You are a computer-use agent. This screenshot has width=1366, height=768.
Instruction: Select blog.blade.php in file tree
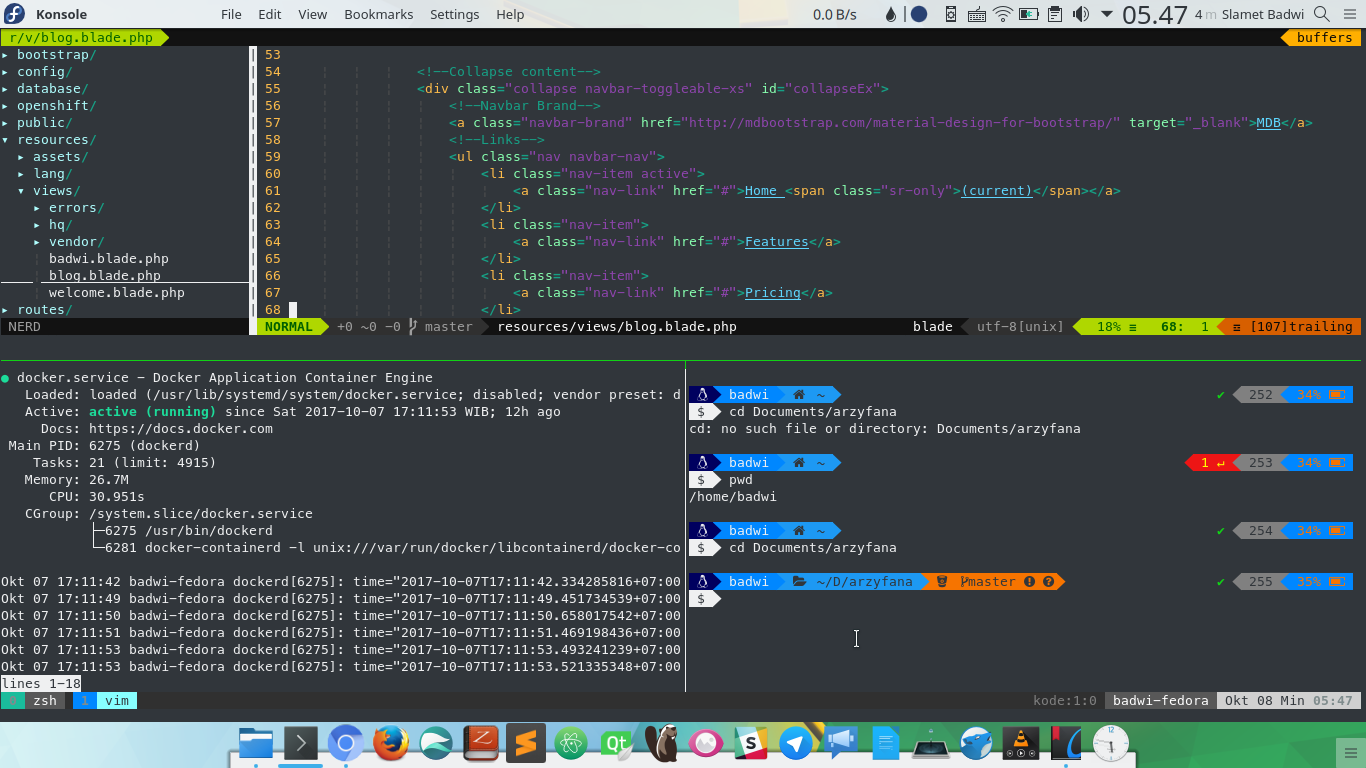[x=104, y=275]
